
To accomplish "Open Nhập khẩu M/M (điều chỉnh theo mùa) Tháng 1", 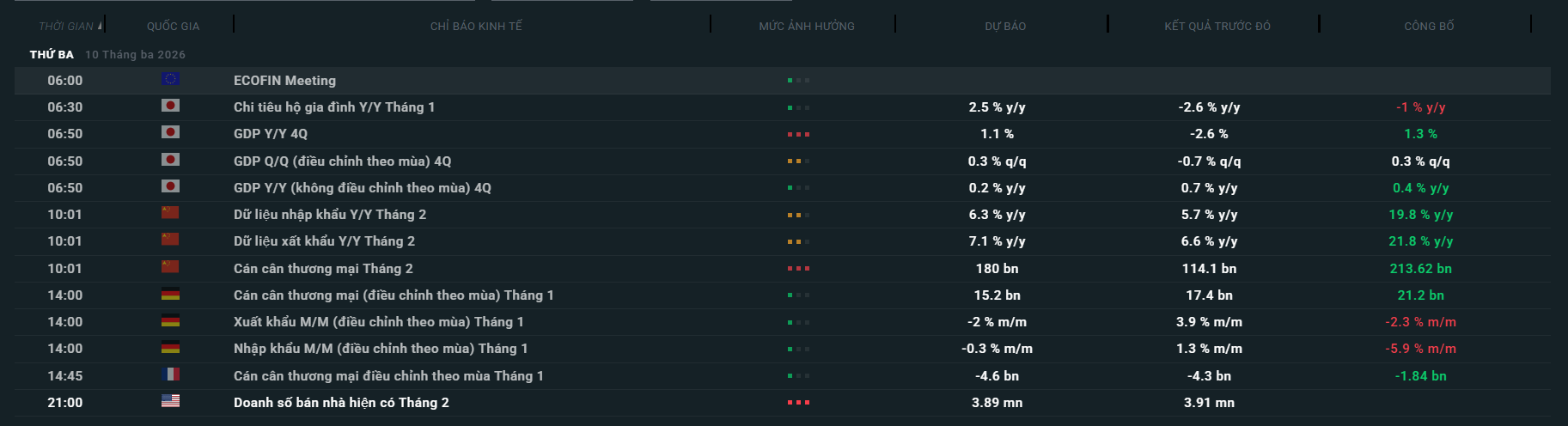I will point(380,349).
